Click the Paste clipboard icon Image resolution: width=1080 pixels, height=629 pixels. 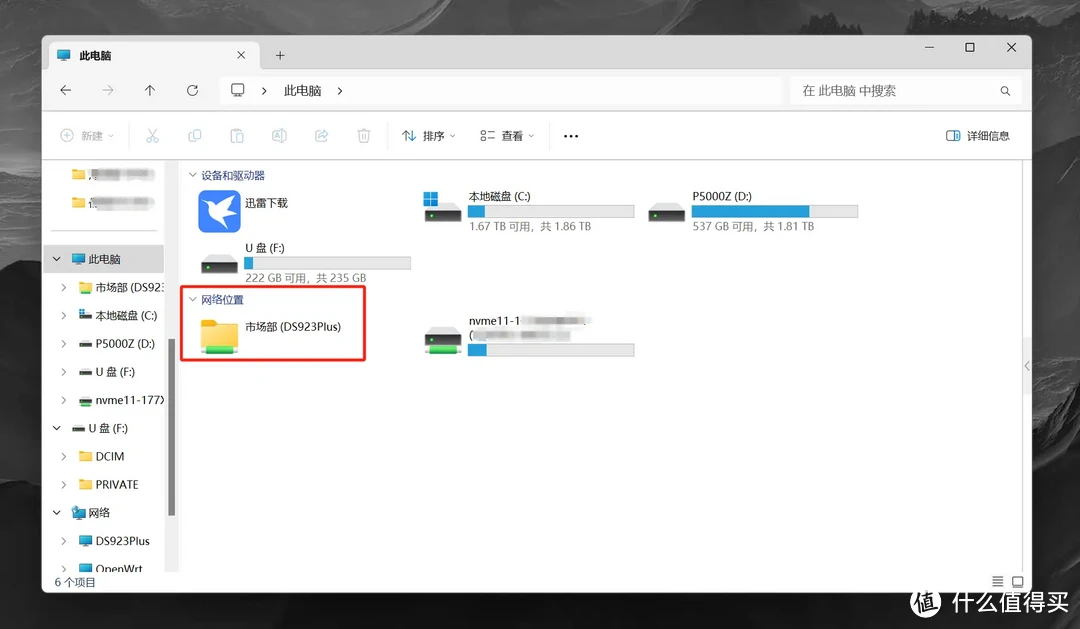(237, 136)
